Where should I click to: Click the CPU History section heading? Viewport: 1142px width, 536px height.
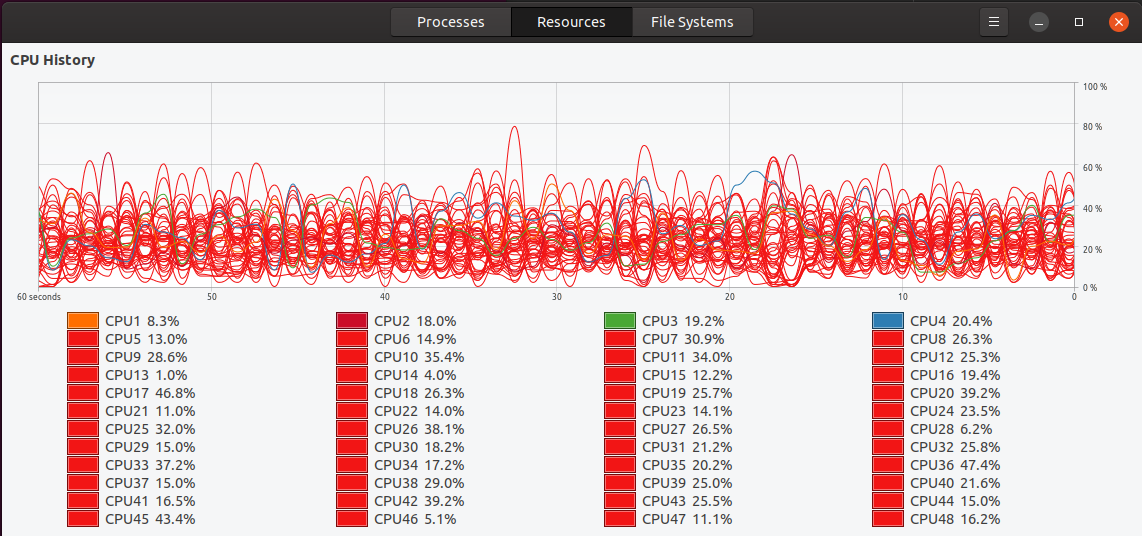coord(53,60)
